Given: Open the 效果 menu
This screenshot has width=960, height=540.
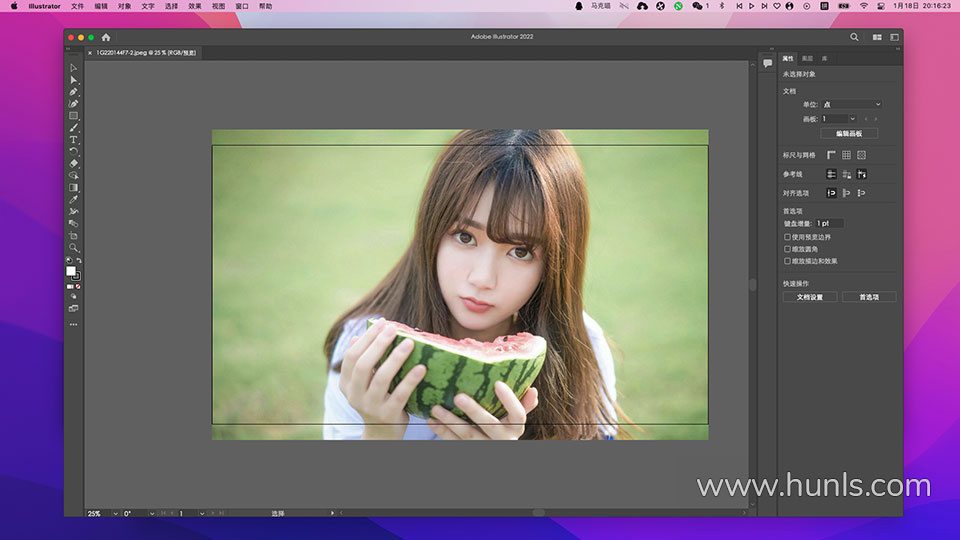Looking at the screenshot, I should click(195, 6).
